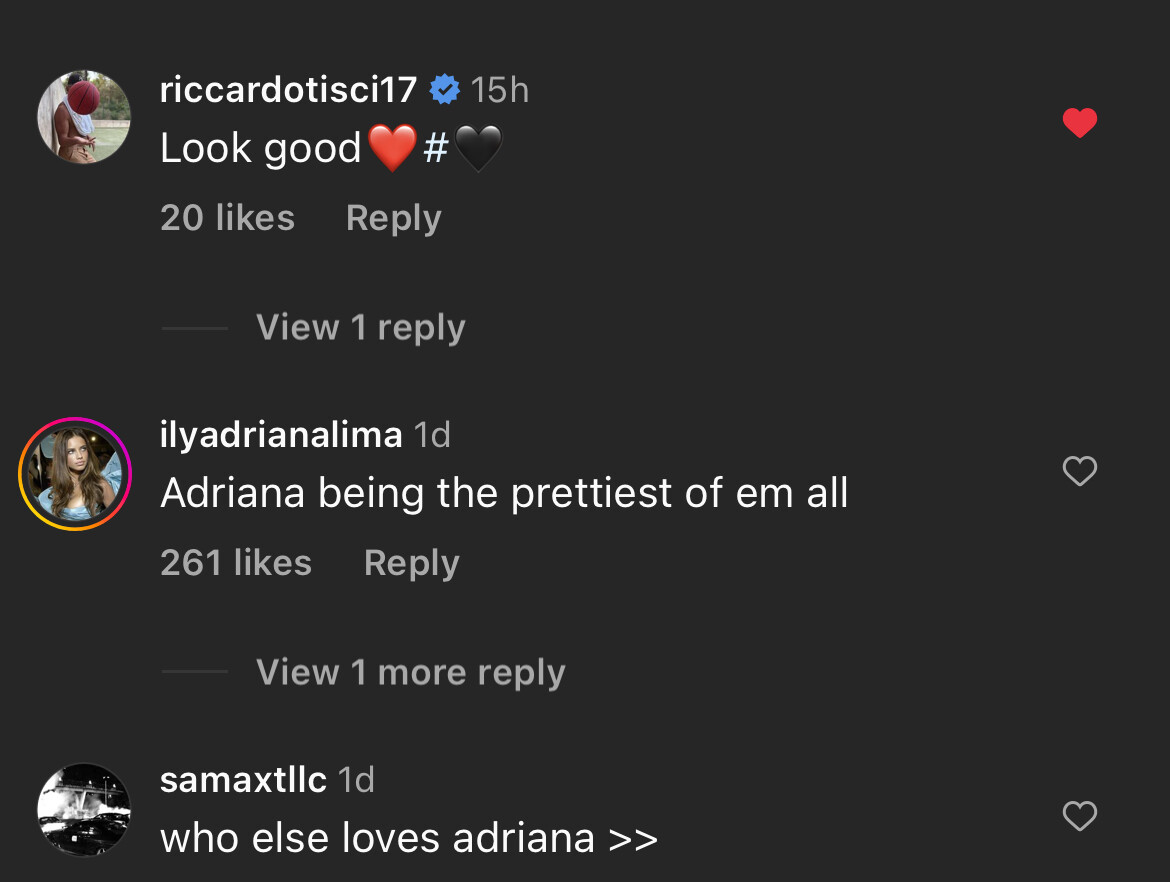Open samaxtllc's profile picture

point(84,809)
